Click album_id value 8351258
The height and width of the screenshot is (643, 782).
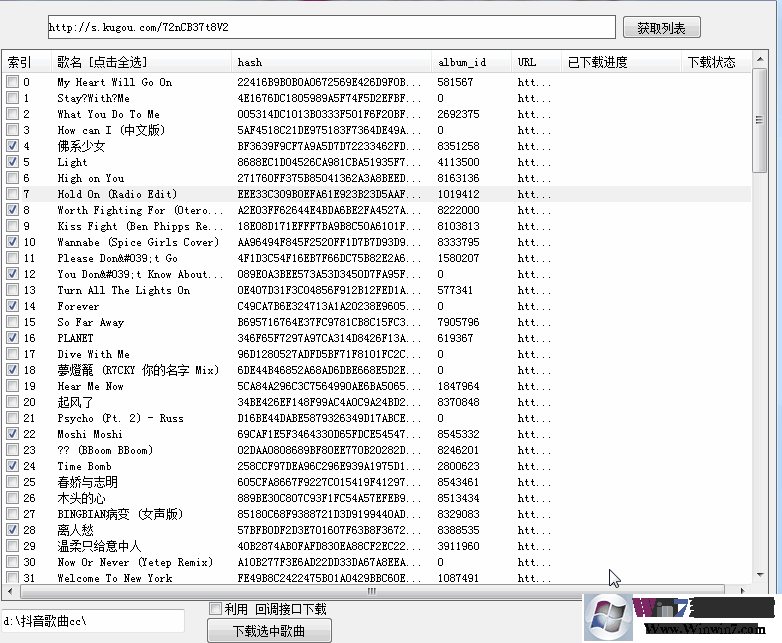[x=458, y=146]
